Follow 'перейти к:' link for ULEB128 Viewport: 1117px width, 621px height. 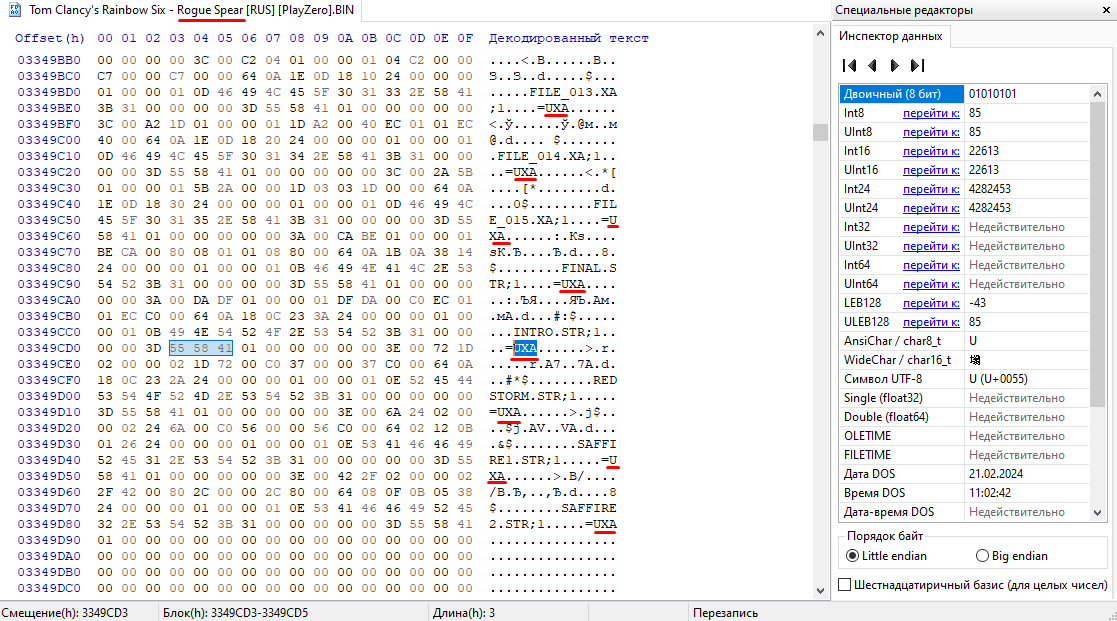point(931,322)
